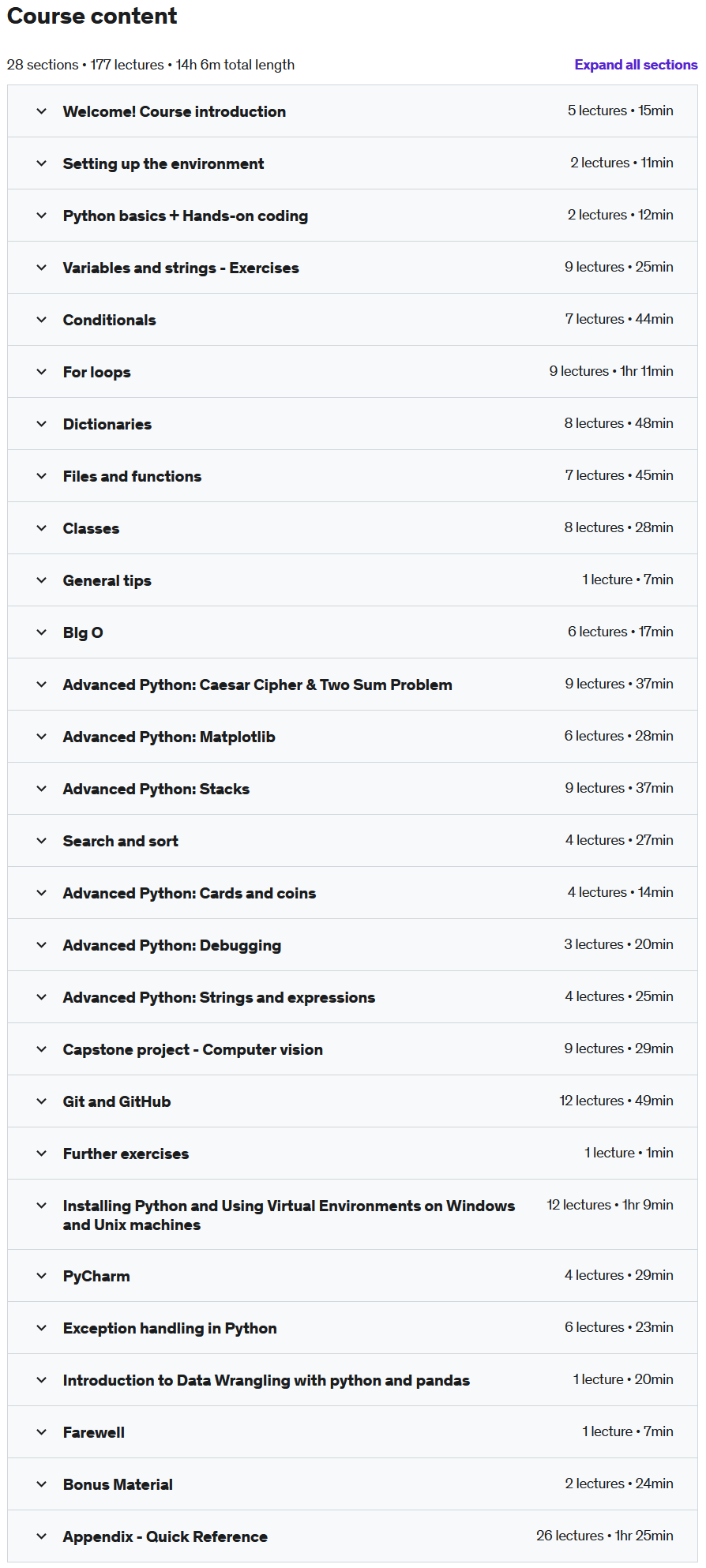Open the Dictionaries section title

tap(107, 424)
